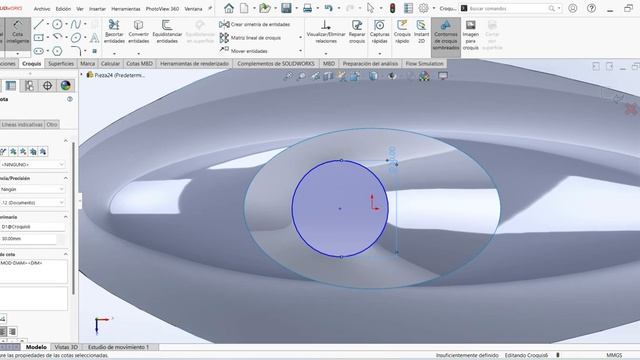Open the NINGUNO style dropdown

click(33, 164)
